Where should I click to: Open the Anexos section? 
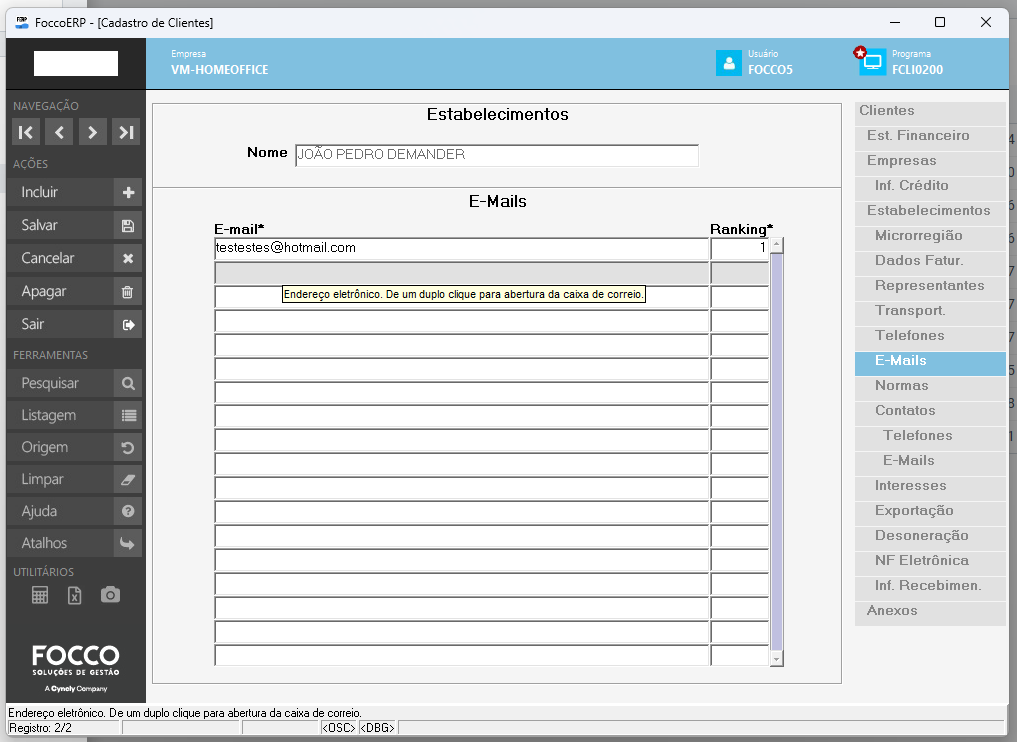pyautogui.click(x=892, y=611)
